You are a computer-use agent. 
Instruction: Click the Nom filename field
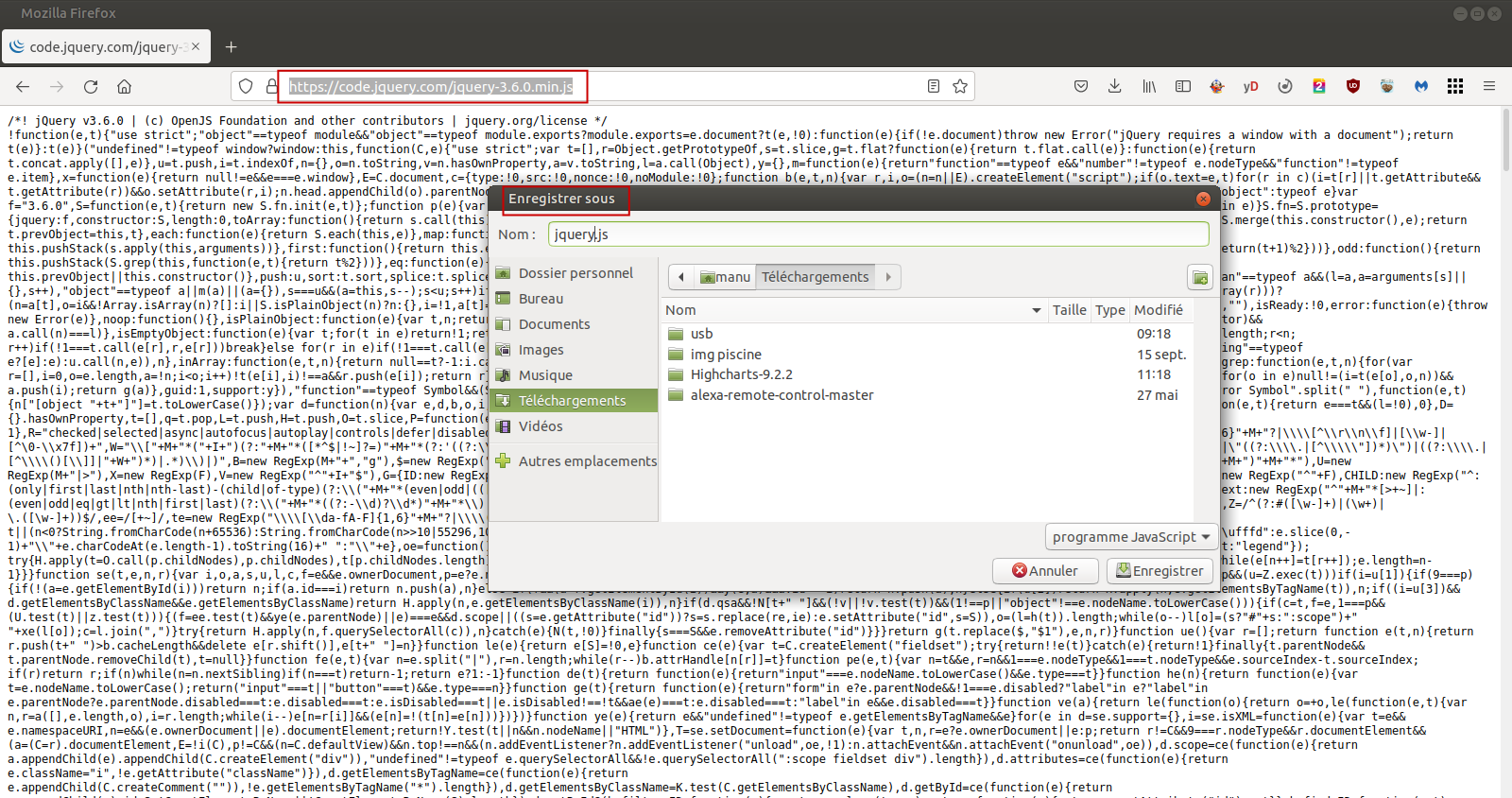pos(879,234)
